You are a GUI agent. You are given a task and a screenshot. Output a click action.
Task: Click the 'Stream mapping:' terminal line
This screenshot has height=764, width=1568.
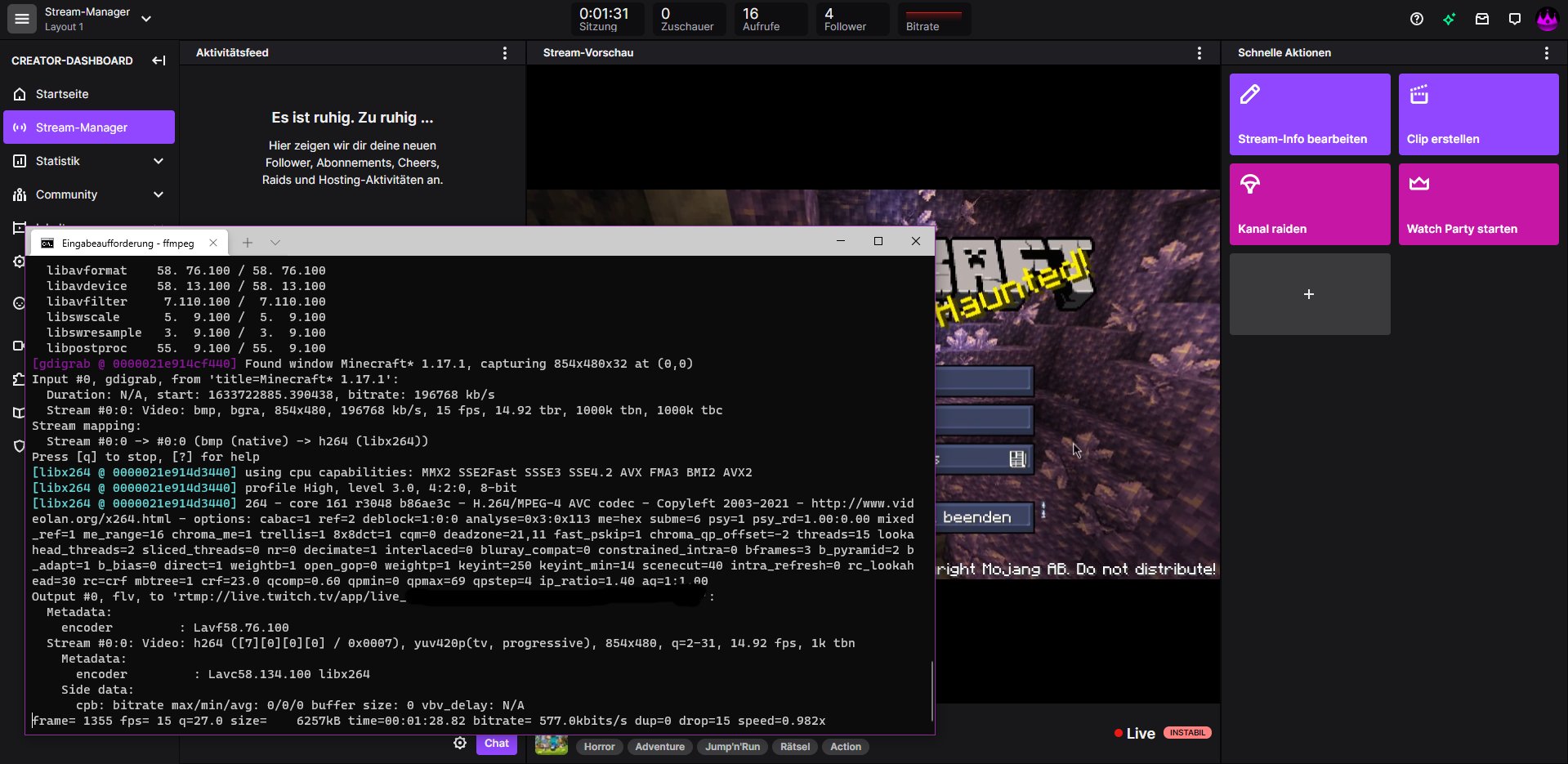click(87, 426)
